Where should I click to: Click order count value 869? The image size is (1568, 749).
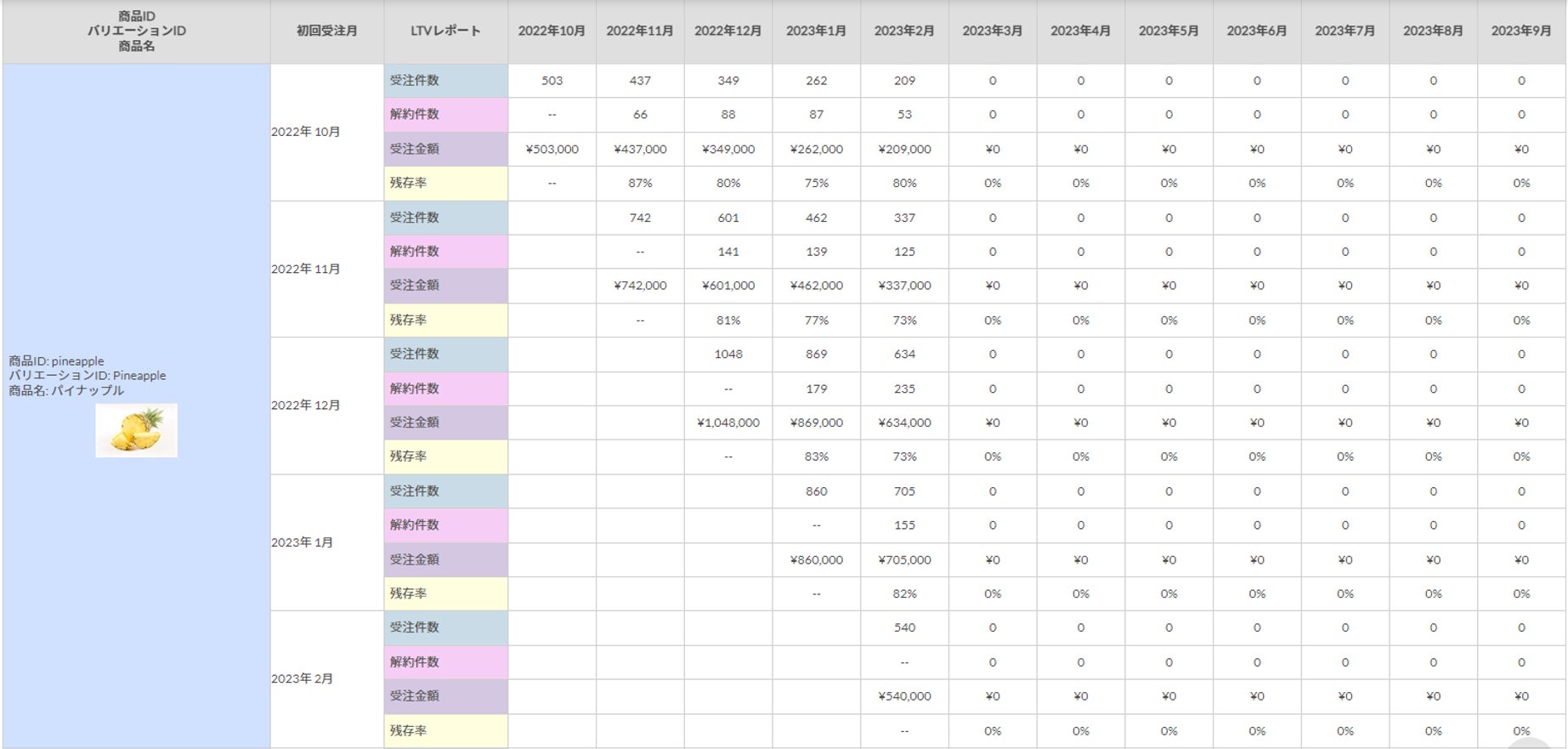[x=817, y=355]
